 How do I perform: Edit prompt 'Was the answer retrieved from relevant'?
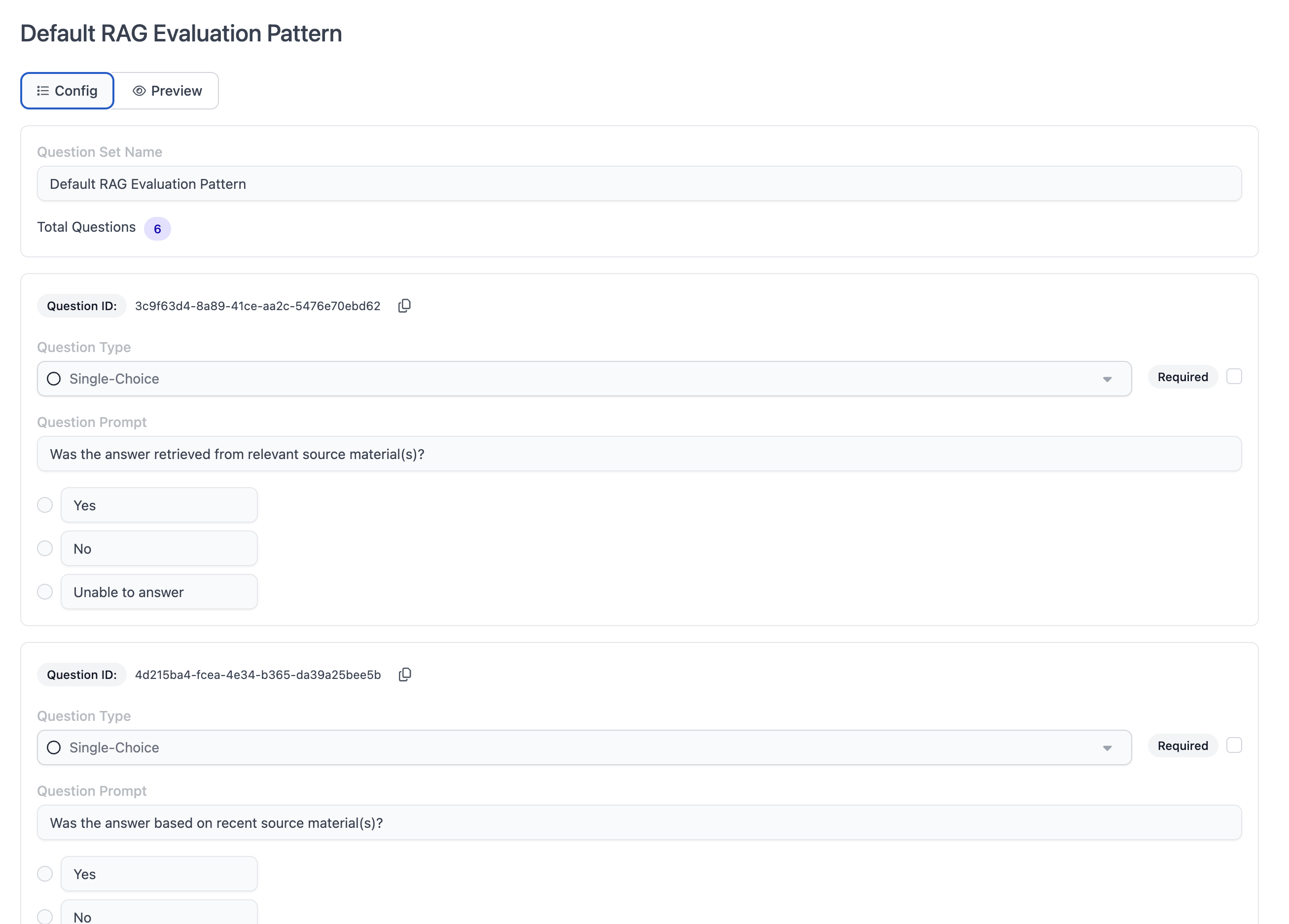[x=639, y=454]
